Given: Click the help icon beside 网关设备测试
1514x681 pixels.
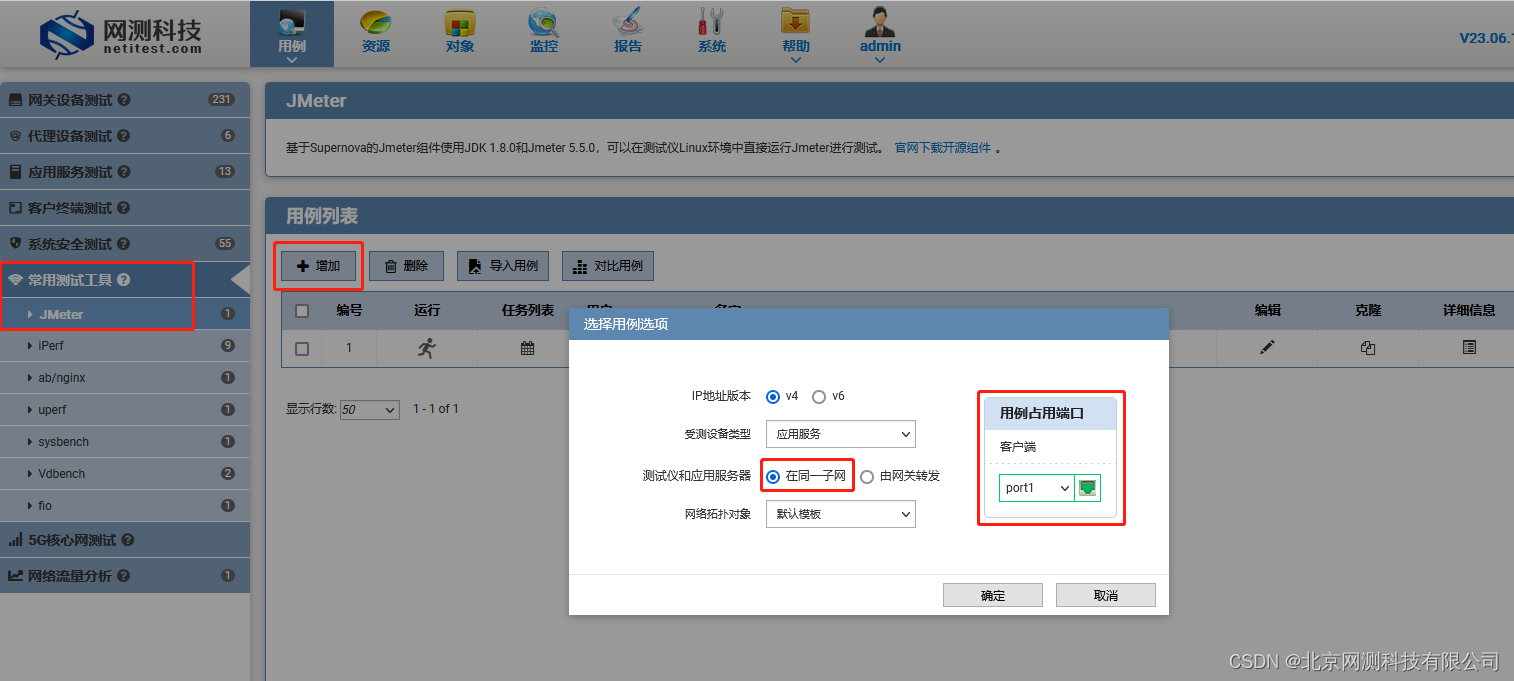Looking at the screenshot, I should [x=124, y=100].
